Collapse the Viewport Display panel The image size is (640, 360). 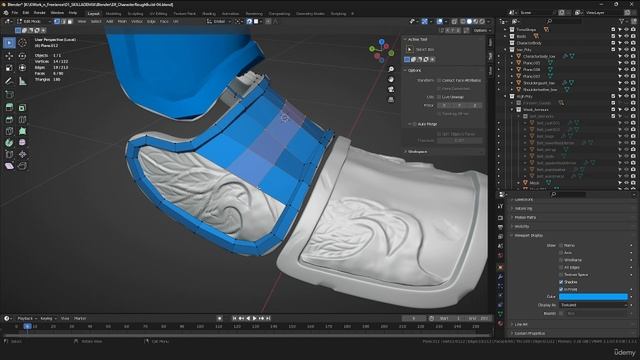pyautogui.click(x=528, y=236)
